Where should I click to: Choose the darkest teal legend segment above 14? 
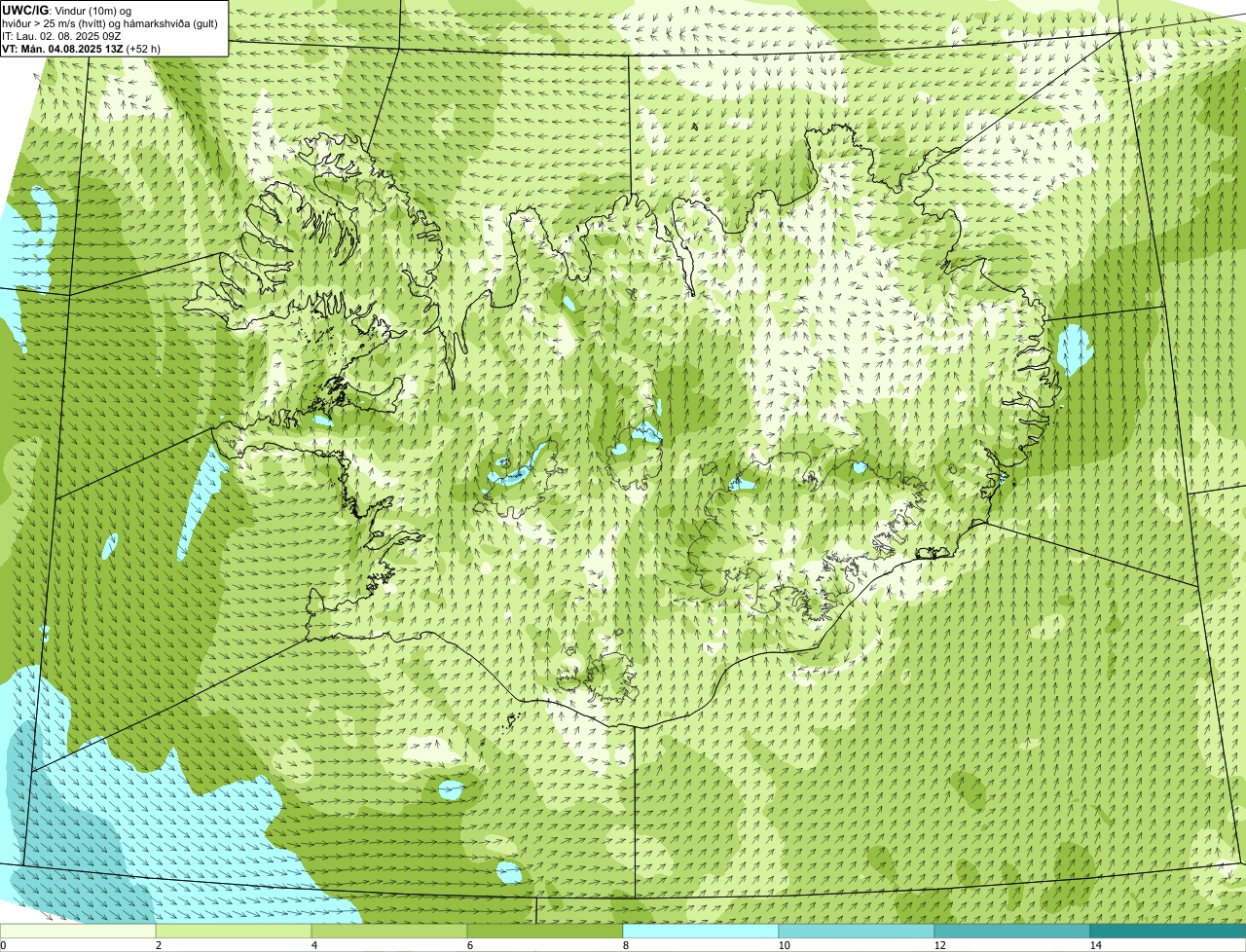(x=1168, y=931)
